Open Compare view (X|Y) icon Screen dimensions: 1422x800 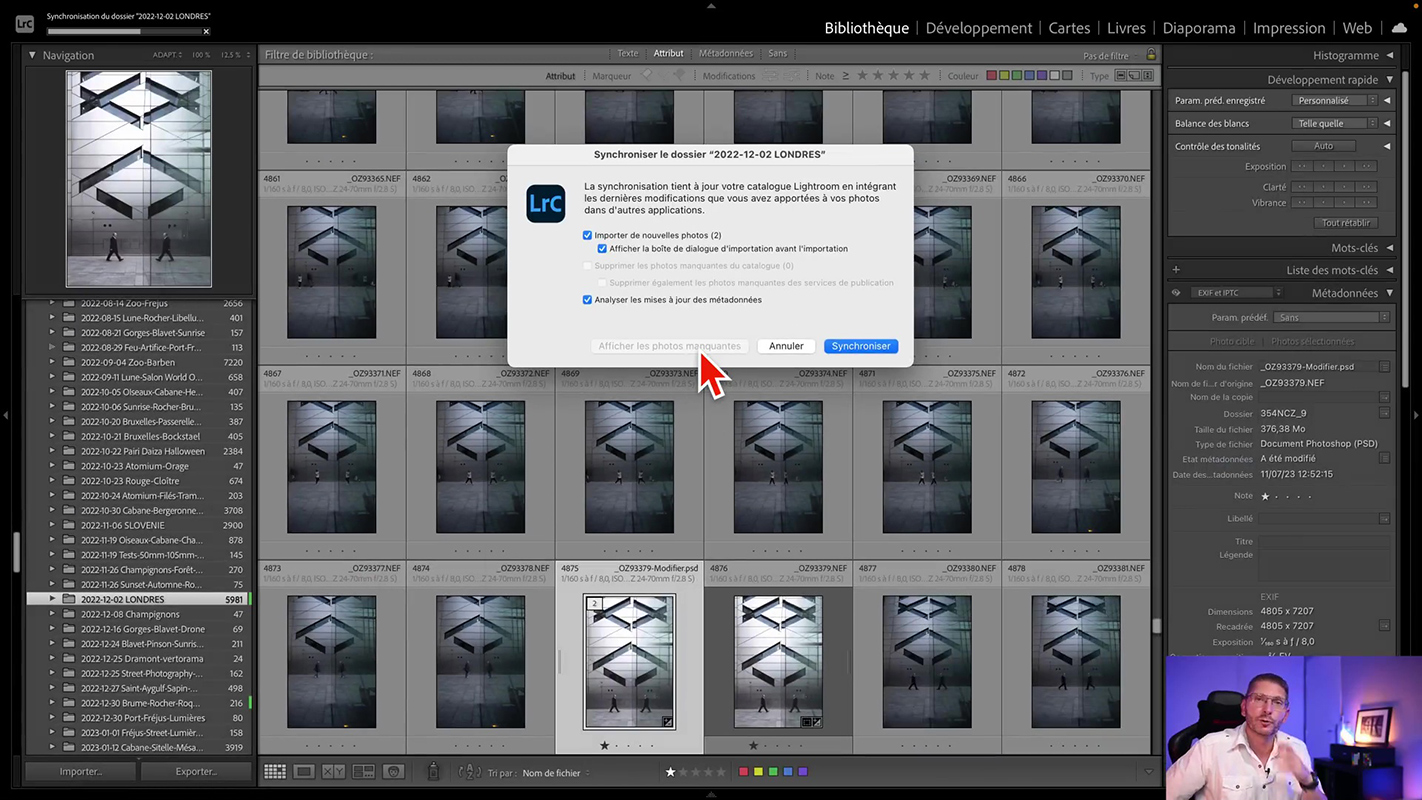point(334,771)
